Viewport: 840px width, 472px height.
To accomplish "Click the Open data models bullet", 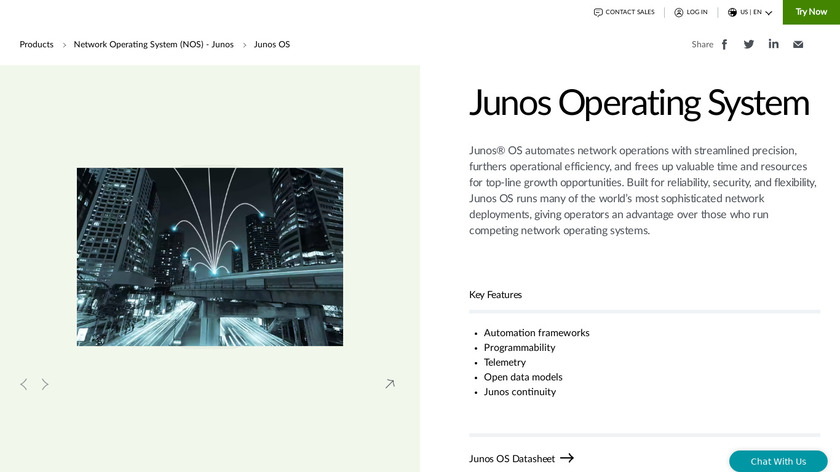I will 523,377.
